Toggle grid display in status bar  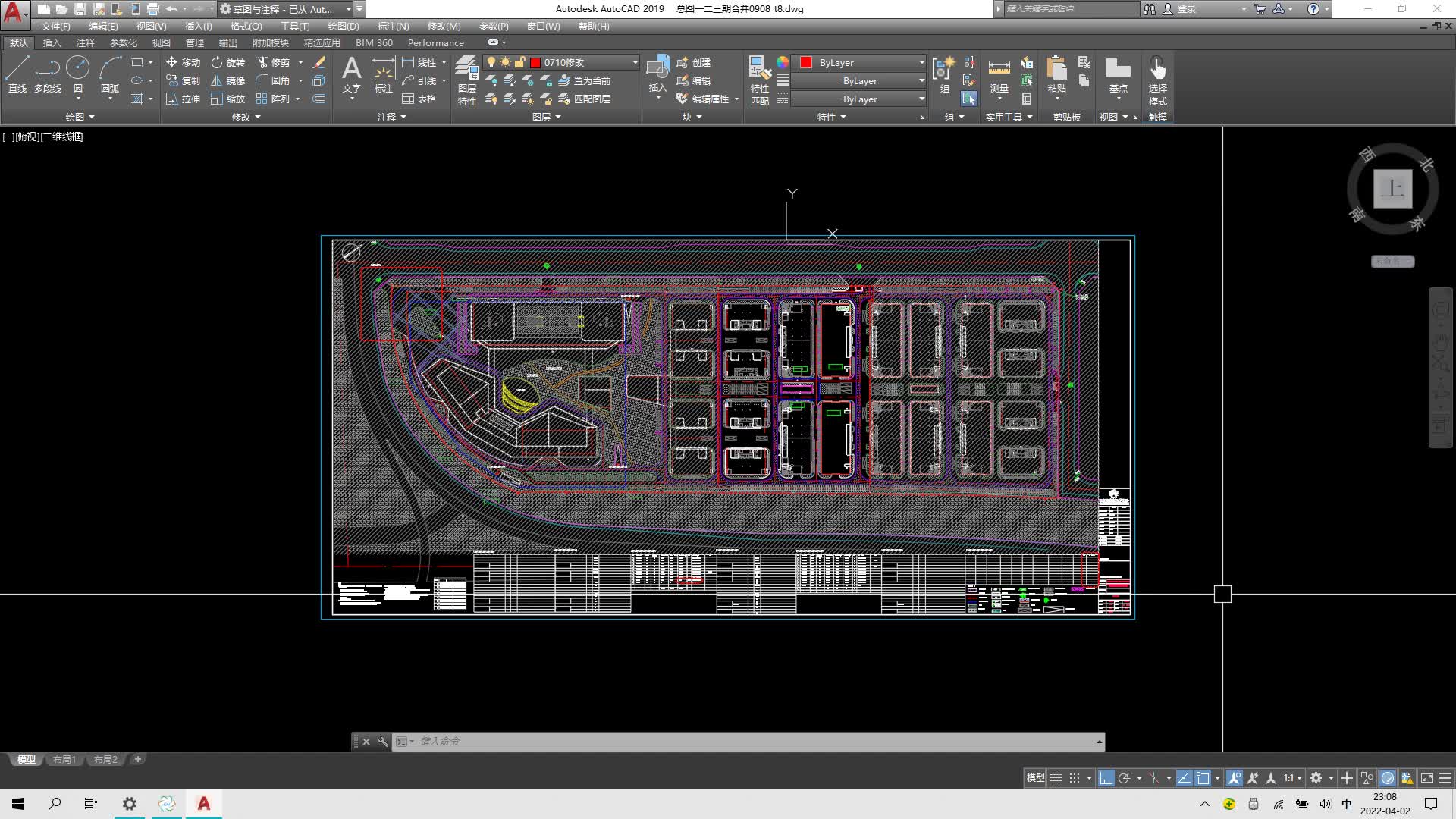[x=1056, y=778]
